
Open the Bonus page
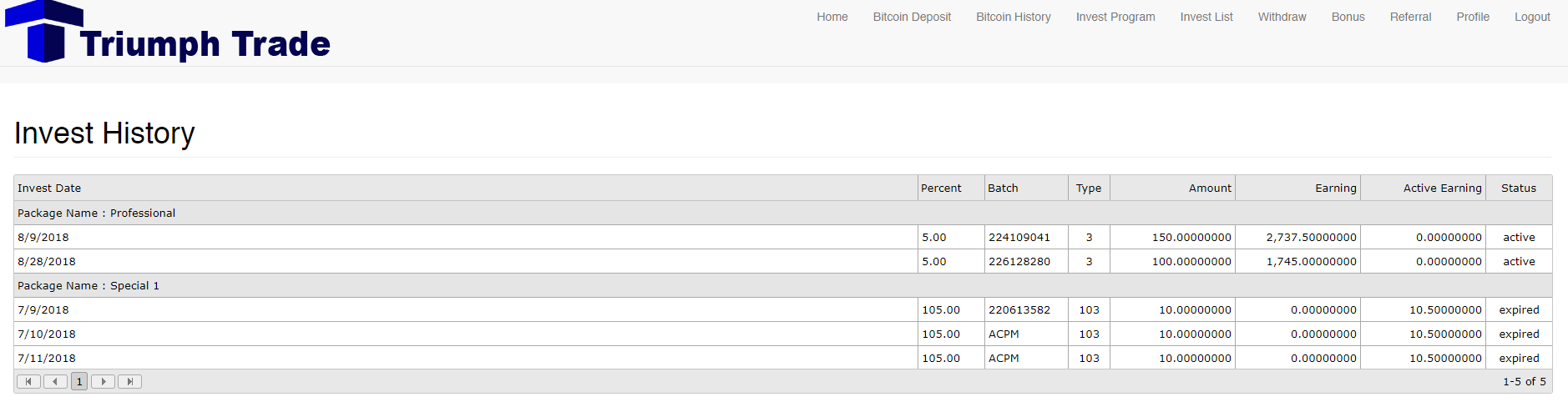(x=1348, y=17)
